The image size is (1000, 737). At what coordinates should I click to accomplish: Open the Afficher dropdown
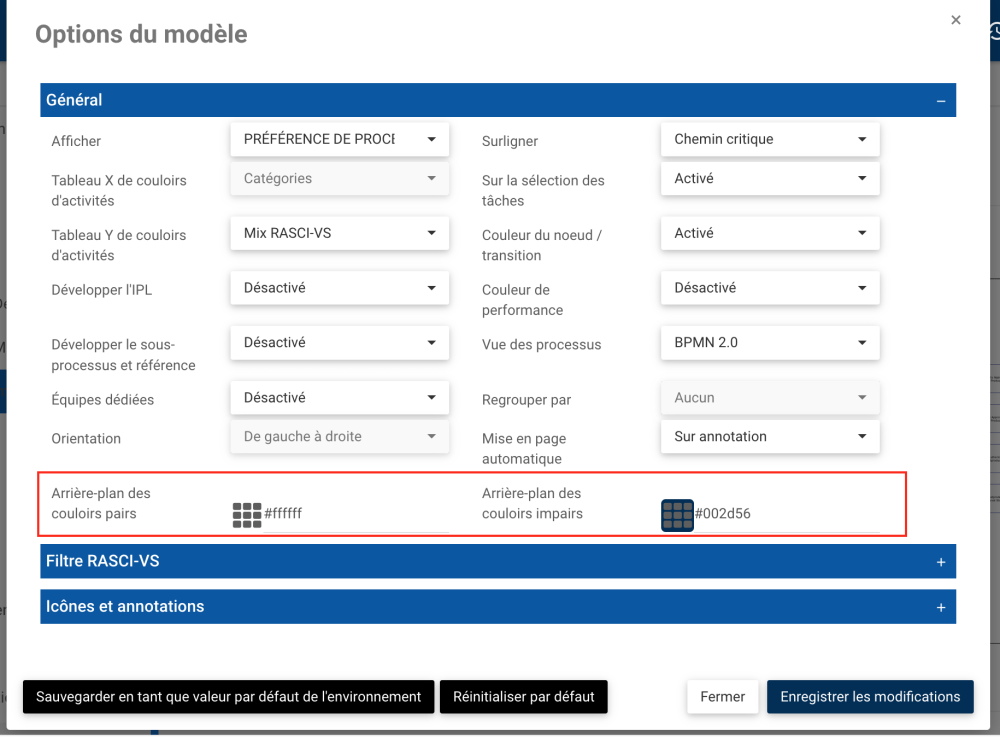pyautogui.click(x=339, y=139)
